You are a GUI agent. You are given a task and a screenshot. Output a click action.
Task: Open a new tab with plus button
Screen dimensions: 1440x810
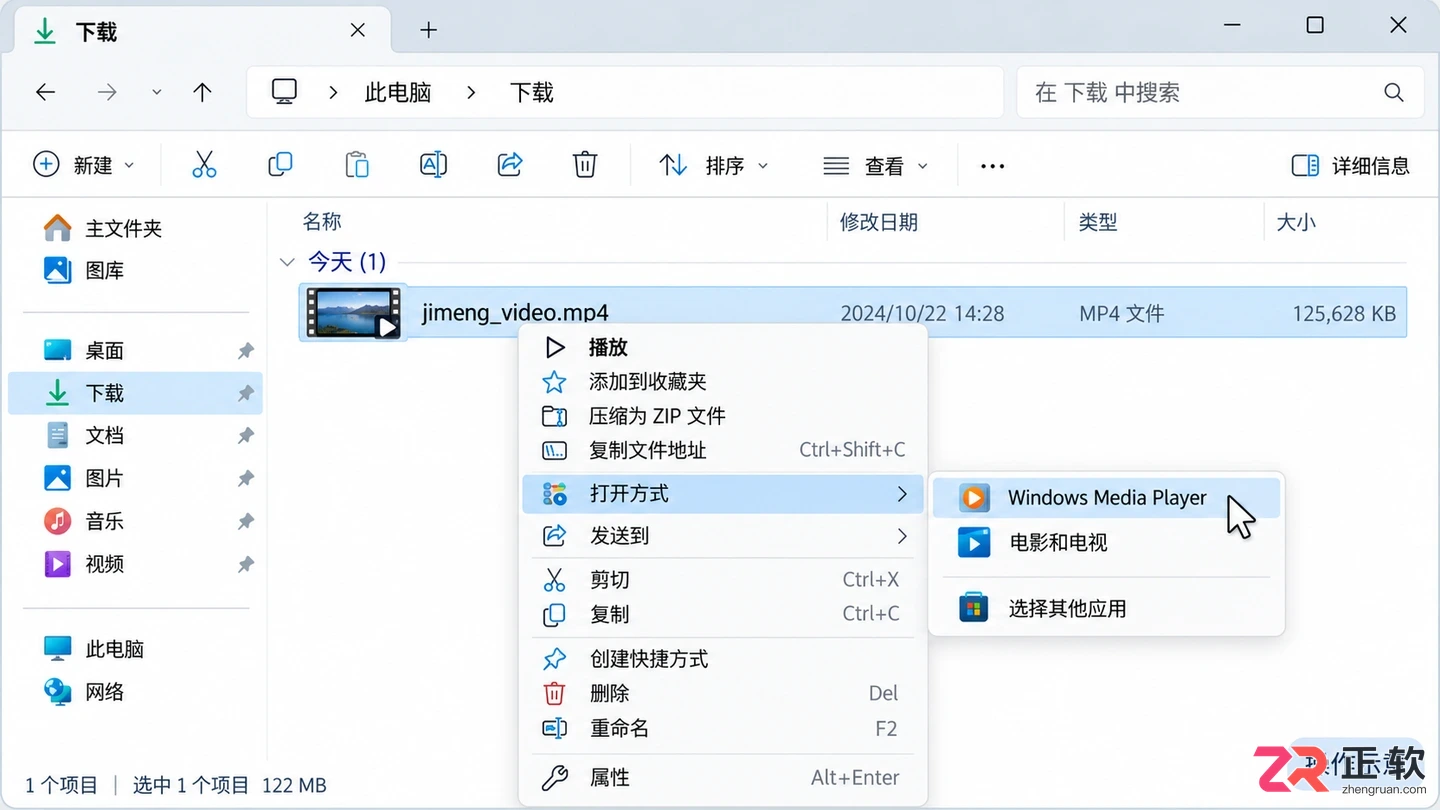(428, 30)
